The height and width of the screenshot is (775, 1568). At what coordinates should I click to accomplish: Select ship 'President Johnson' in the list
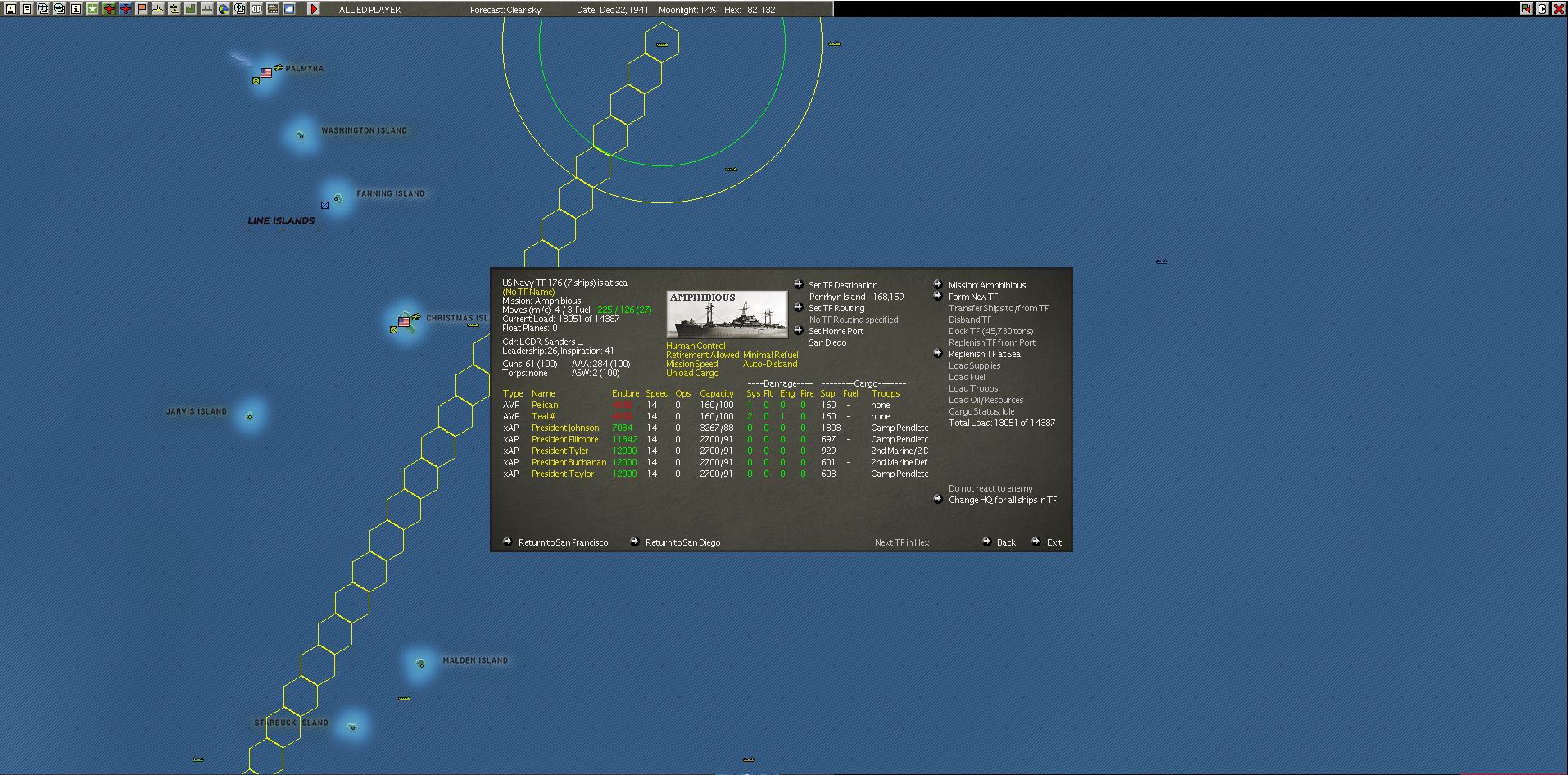565,428
